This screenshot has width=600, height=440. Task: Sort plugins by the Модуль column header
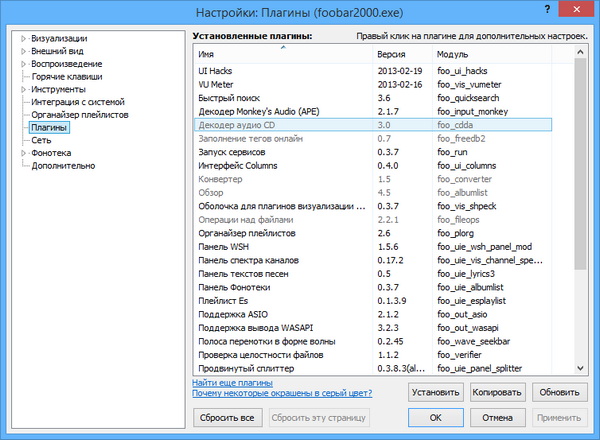[x=492, y=54]
